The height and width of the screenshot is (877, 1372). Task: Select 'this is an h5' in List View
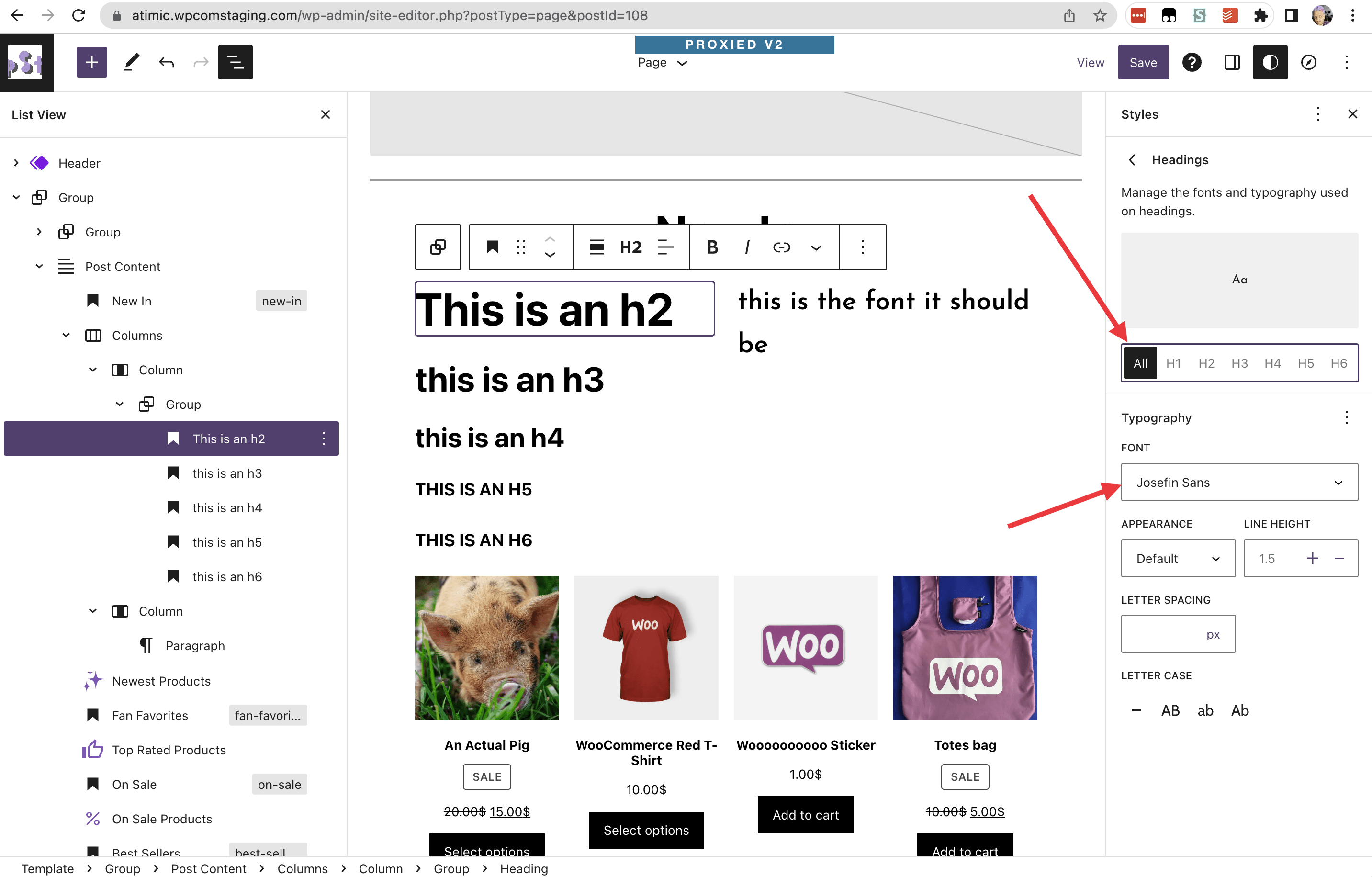click(x=227, y=542)
